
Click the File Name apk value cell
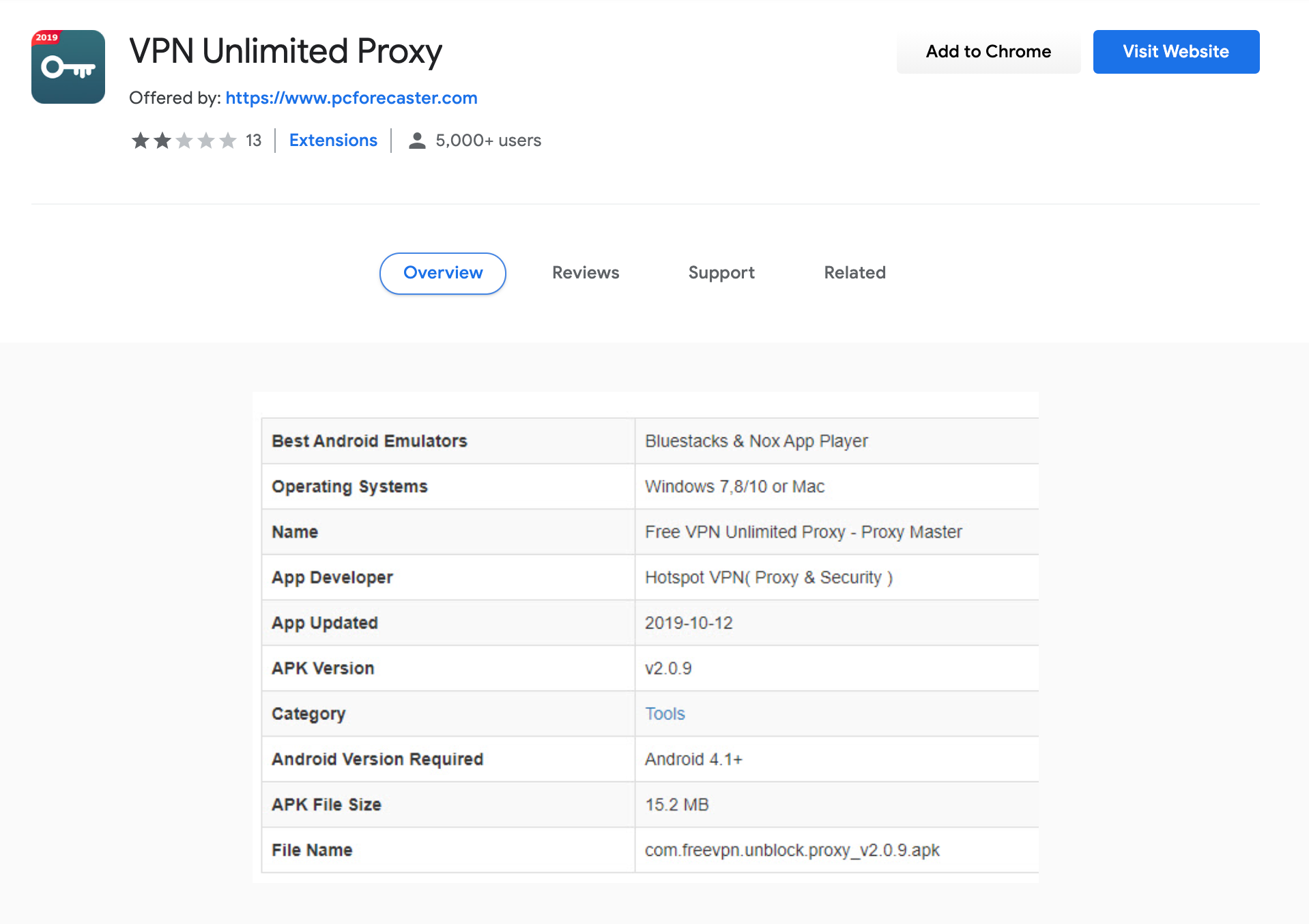pos(837,850)
